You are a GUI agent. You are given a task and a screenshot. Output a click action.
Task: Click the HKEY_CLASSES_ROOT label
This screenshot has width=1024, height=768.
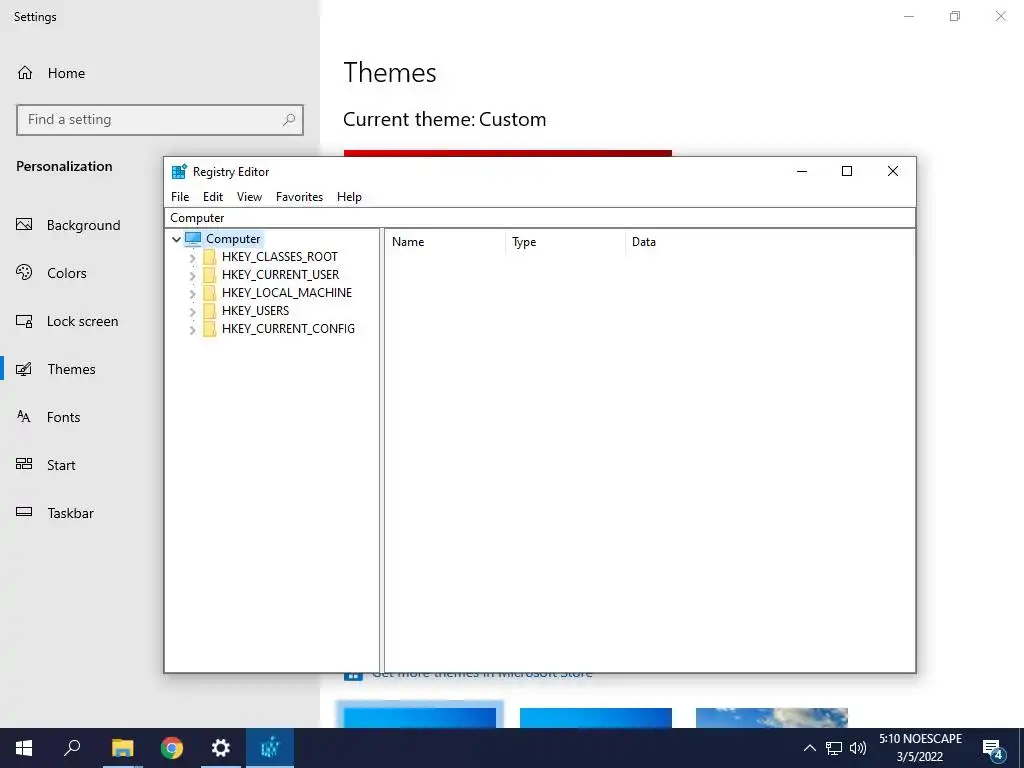280,257
